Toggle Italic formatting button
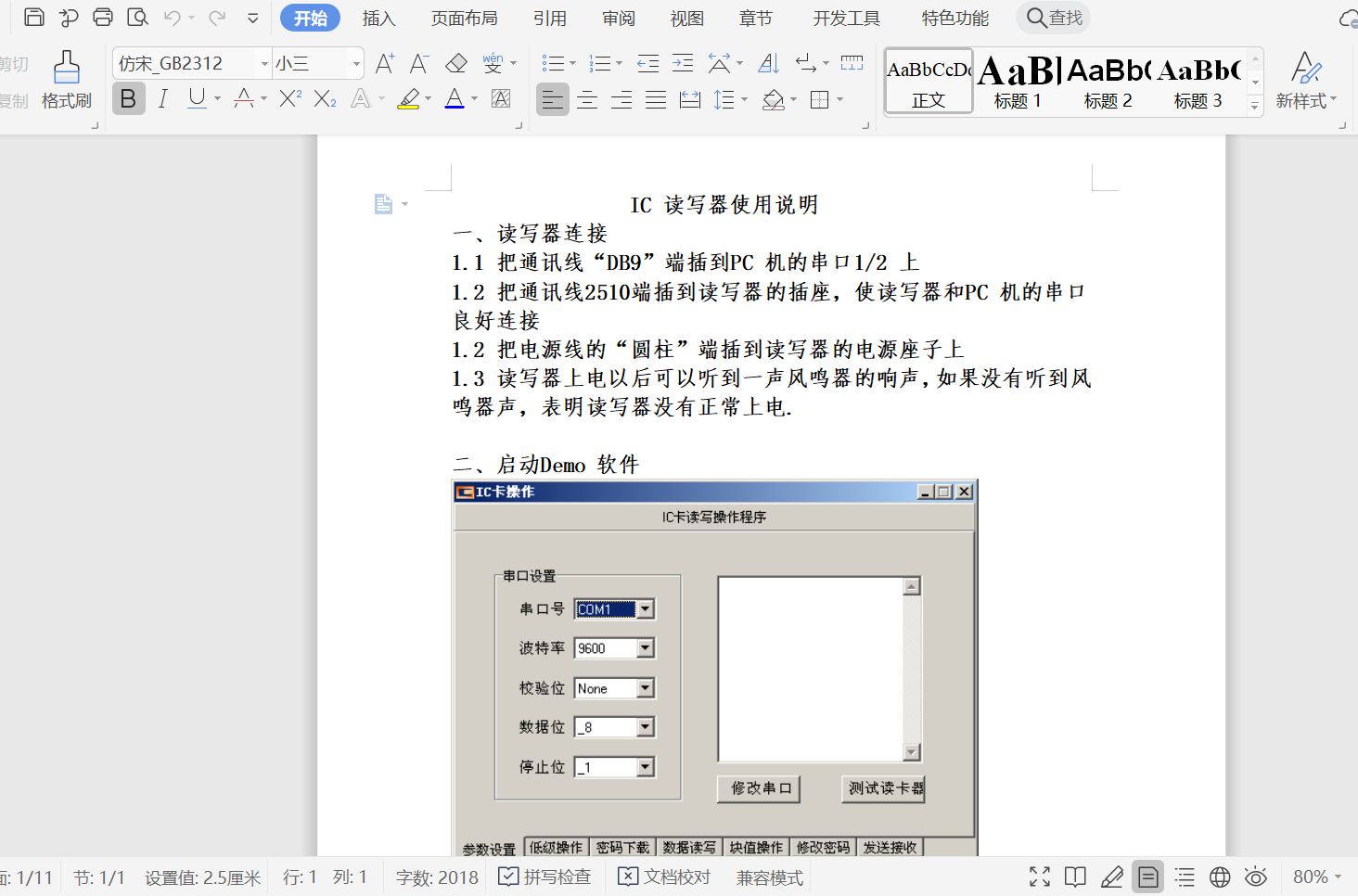This screenshot has height=896, width=1358. tap(163, 98)
